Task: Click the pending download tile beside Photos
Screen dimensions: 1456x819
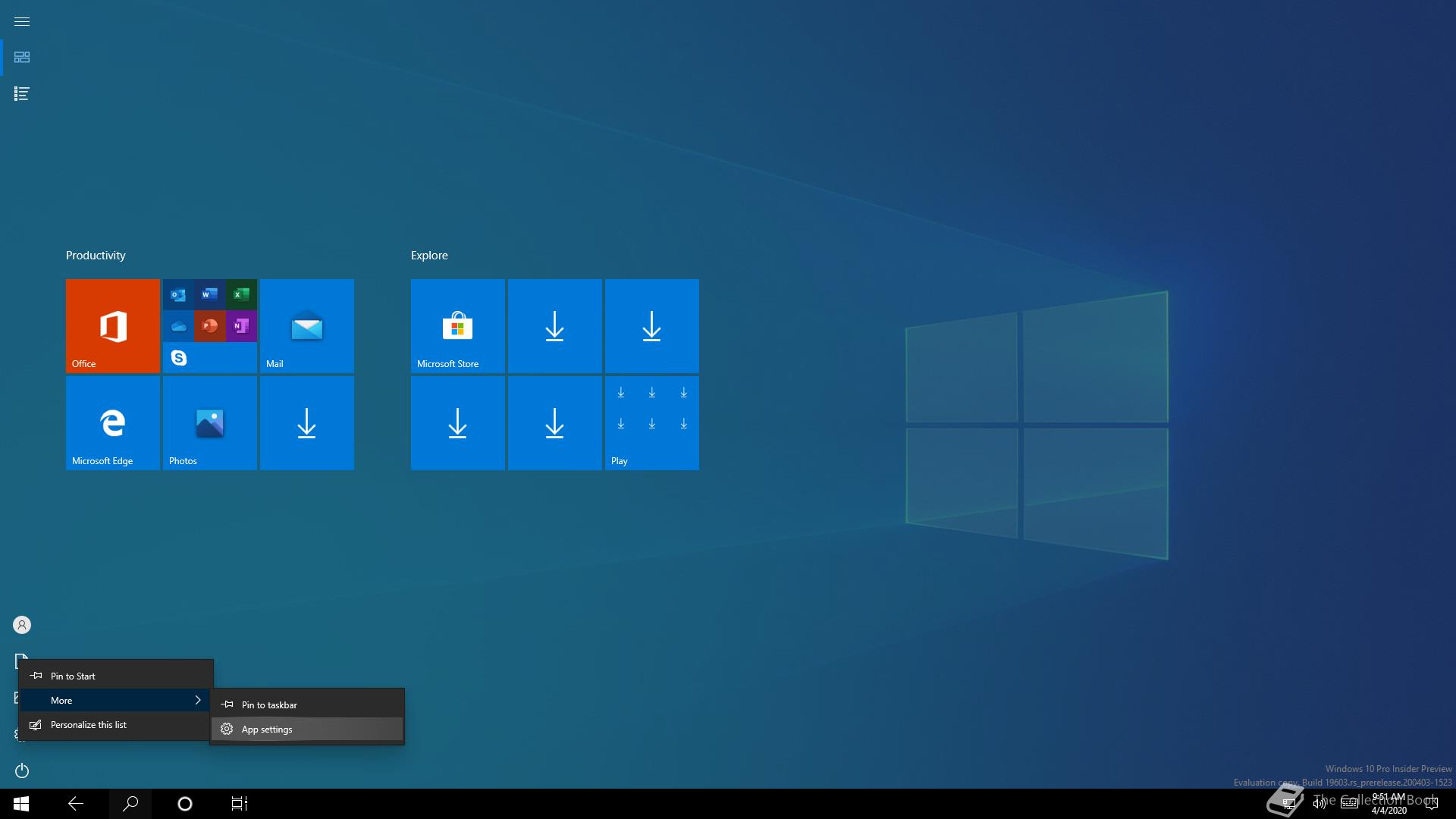Action: point(307,423)
